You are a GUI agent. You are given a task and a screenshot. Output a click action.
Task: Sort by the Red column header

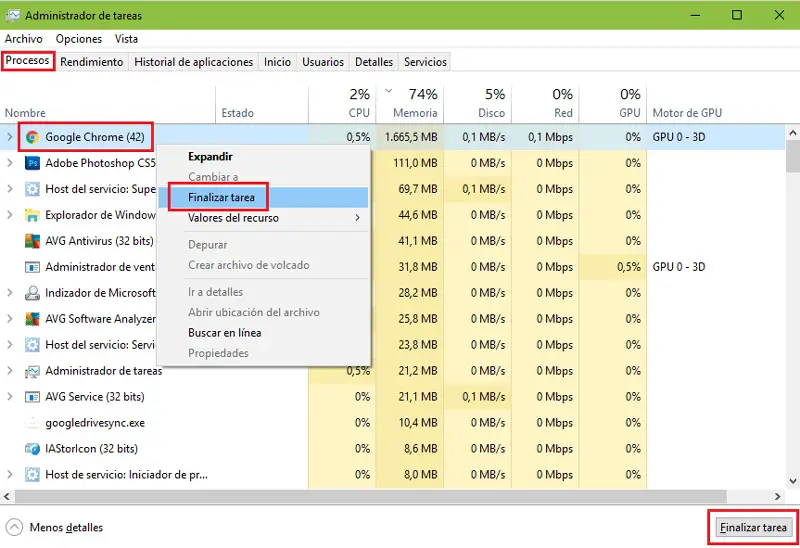545,104
